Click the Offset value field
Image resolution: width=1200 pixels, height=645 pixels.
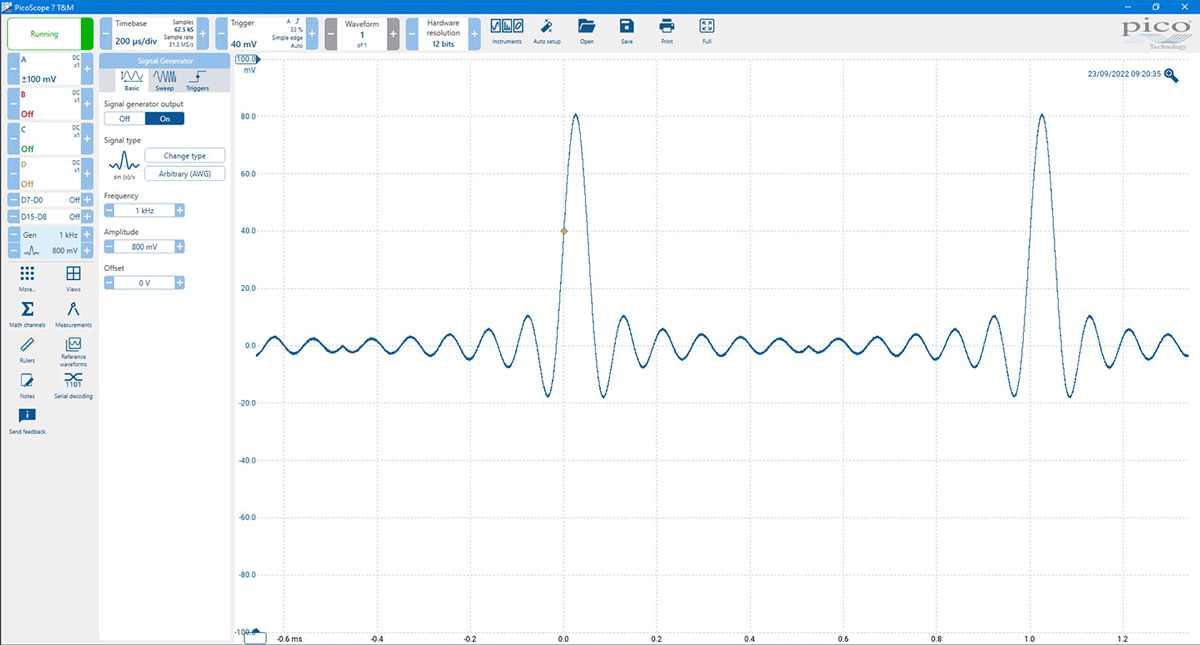pyautogui.click(x=144, y=283)
